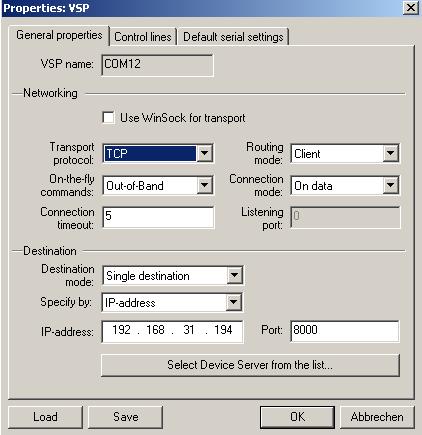Click the Port field showing 8000
Screen dimensions: 422x435
[x=345, y=331]
